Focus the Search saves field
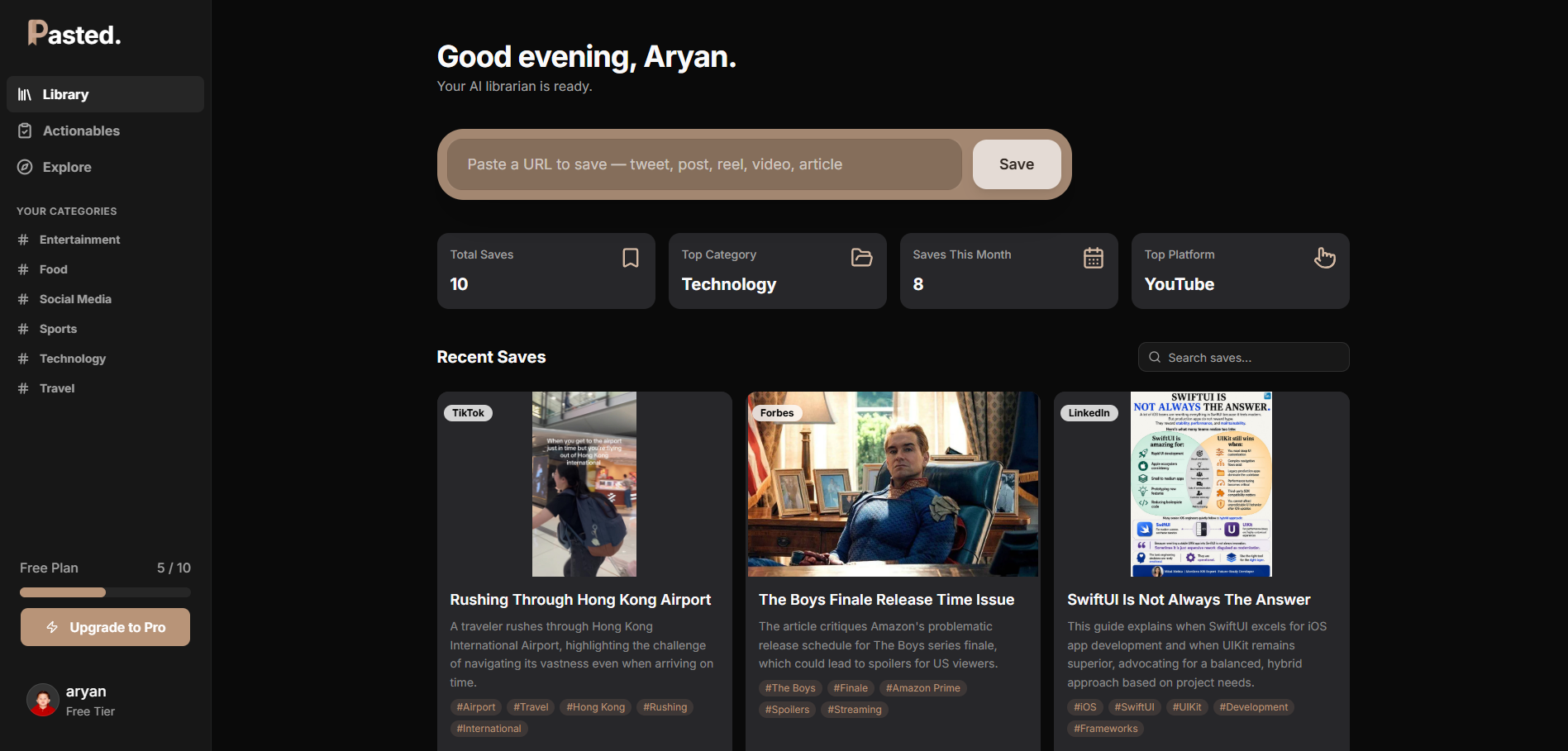This screenshot has height=751, width=1568. coord(1243,357)
